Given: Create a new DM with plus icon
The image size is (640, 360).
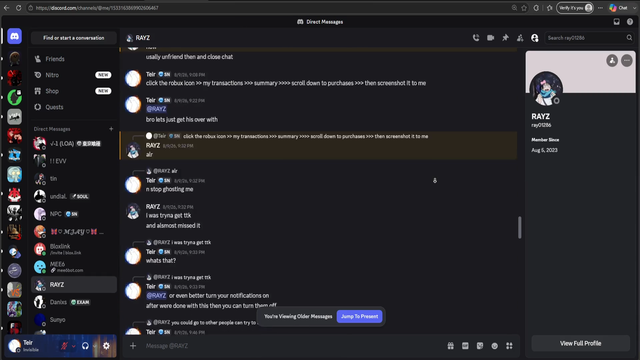Looking at the screenshot, I should [x=111, y=129].
